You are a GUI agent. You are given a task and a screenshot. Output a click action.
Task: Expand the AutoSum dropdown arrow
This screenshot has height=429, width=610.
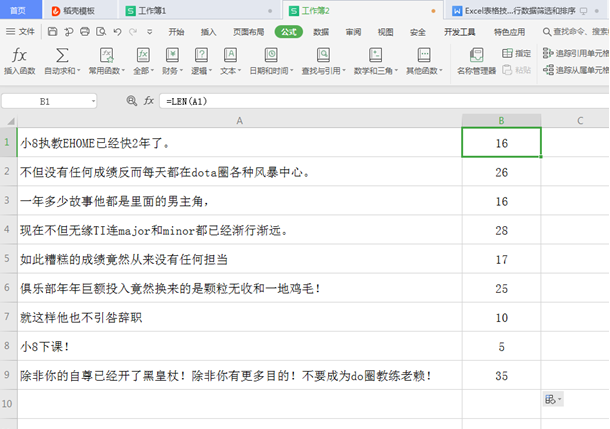(79, 70)
